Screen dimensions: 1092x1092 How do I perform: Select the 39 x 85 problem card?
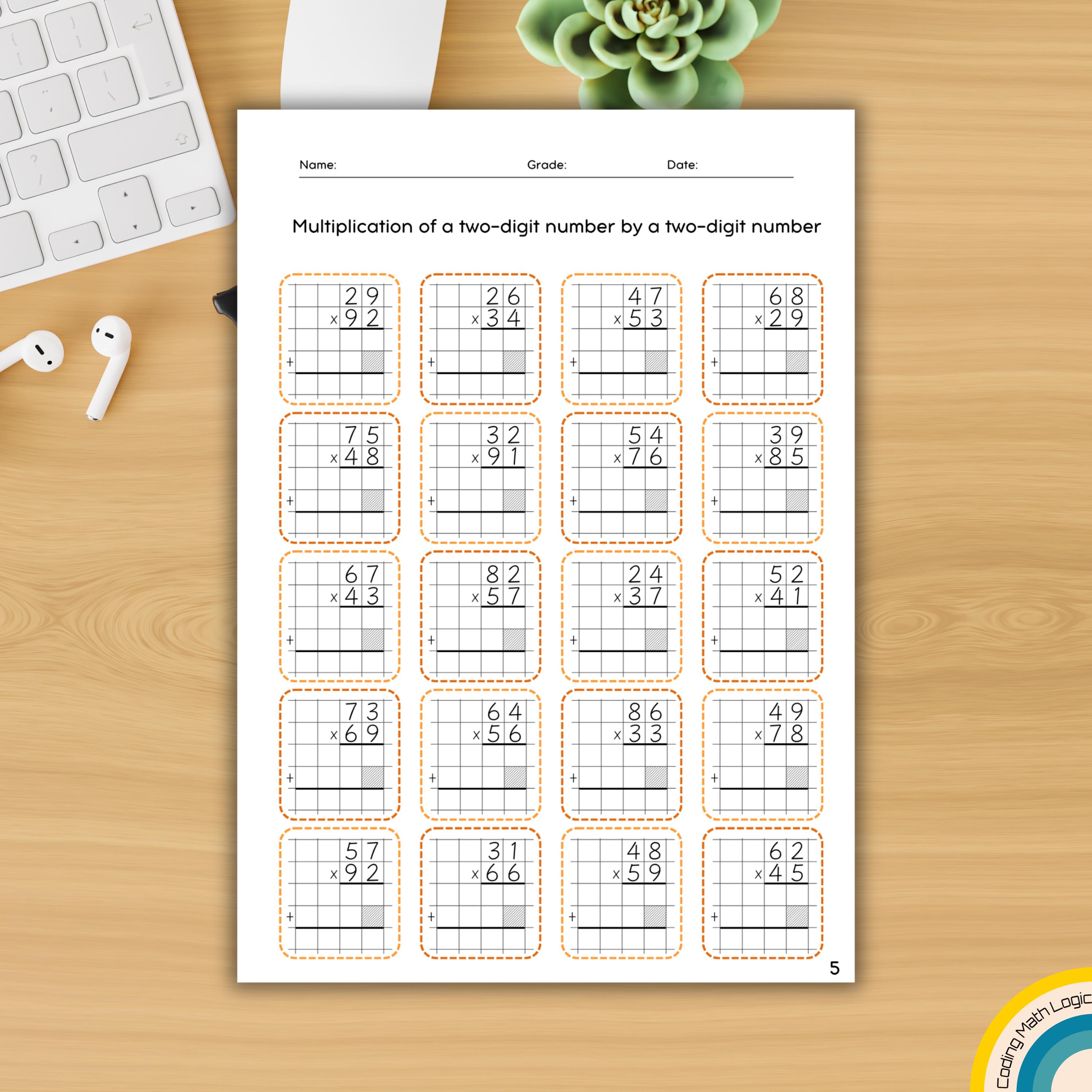point(763,478)
